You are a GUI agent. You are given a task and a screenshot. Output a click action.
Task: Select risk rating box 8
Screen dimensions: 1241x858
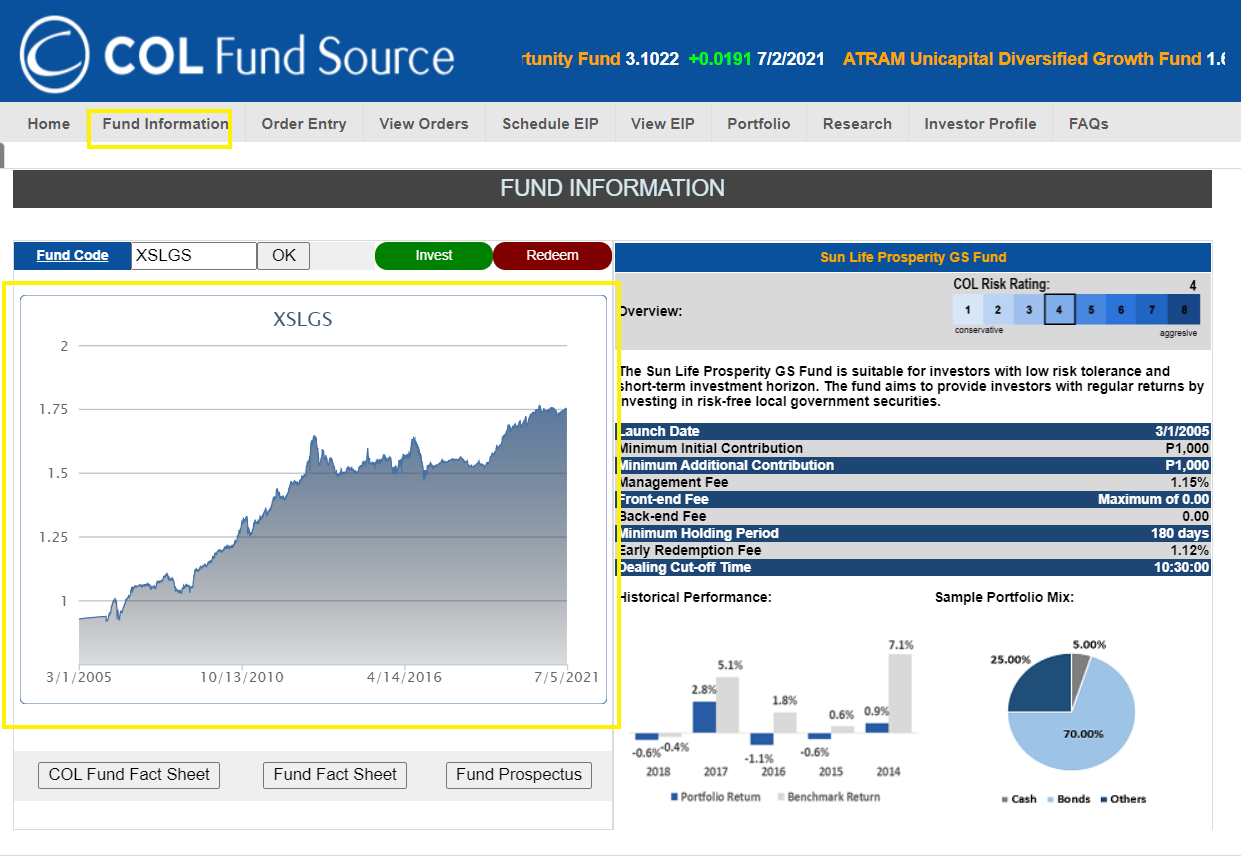(x=1184, y=310)
